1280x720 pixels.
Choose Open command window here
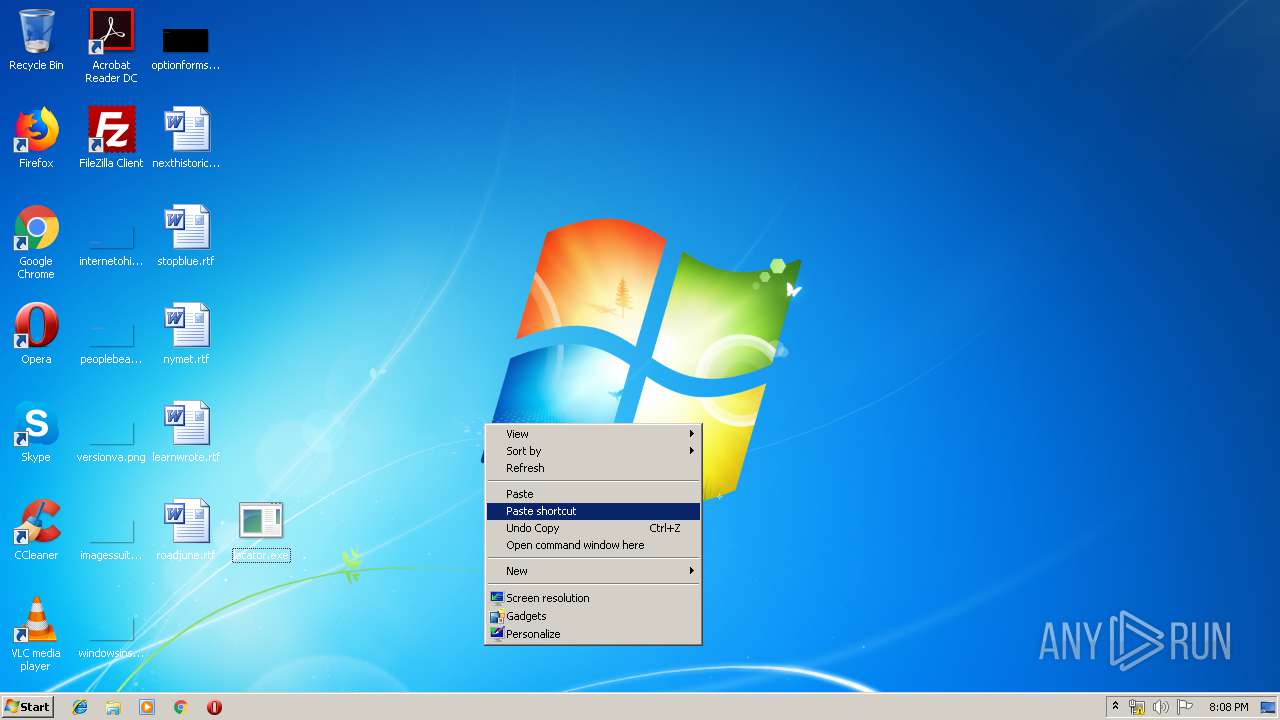click(x=593, y=545)
